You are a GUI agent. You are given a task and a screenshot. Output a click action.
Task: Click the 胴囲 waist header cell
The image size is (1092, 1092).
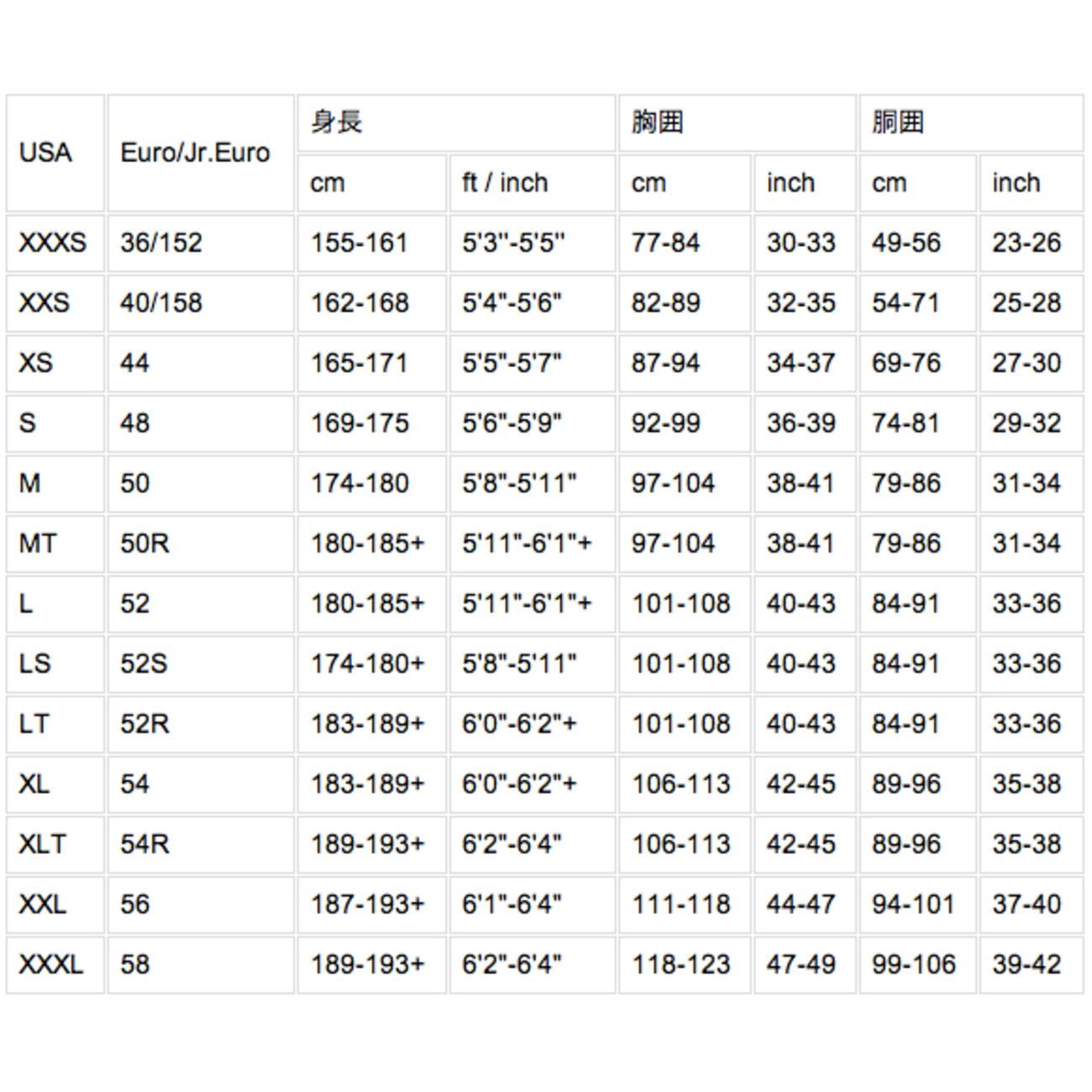click(897, 123)
